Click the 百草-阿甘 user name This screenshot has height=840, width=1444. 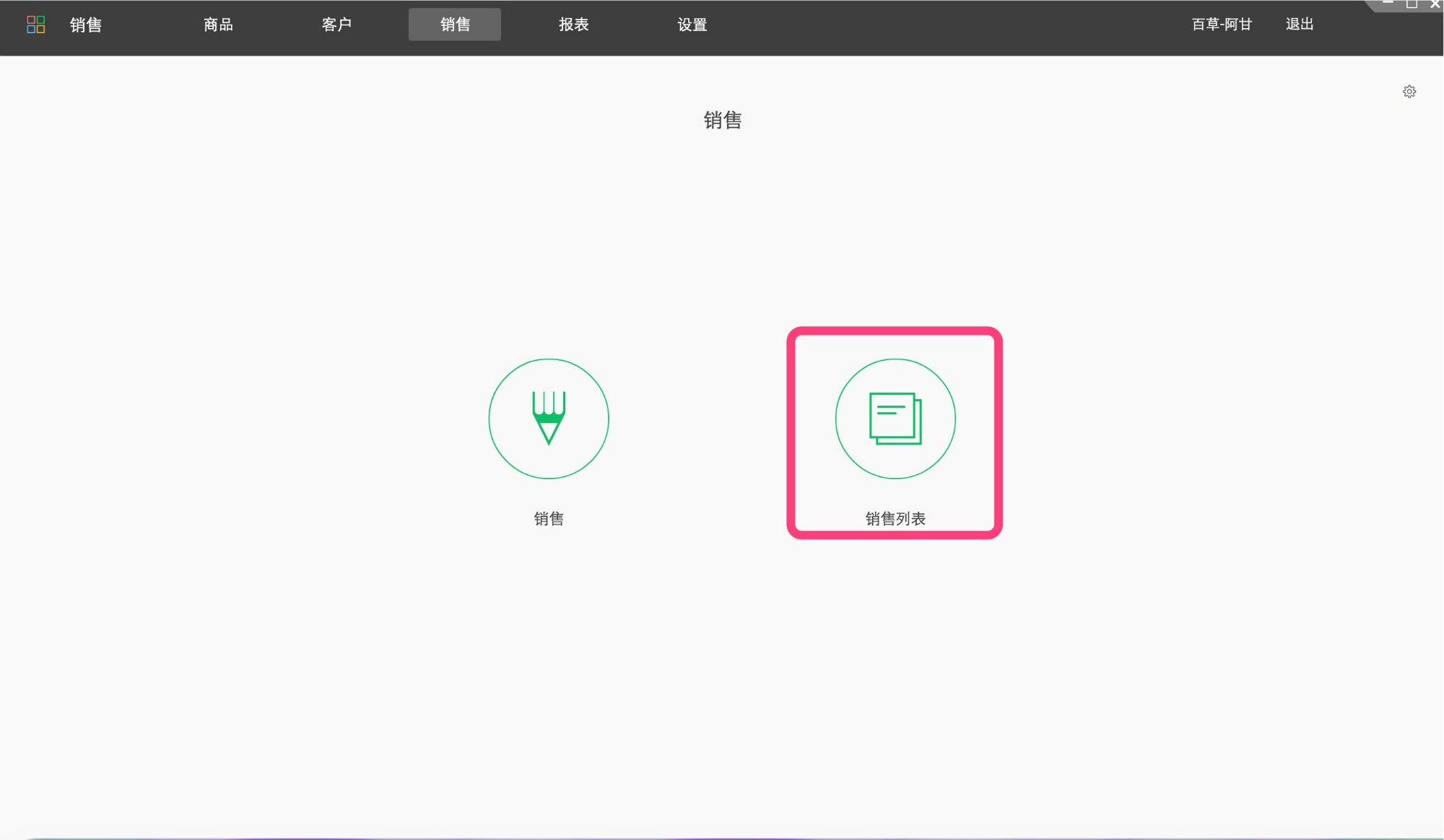tap(1222, 25)
